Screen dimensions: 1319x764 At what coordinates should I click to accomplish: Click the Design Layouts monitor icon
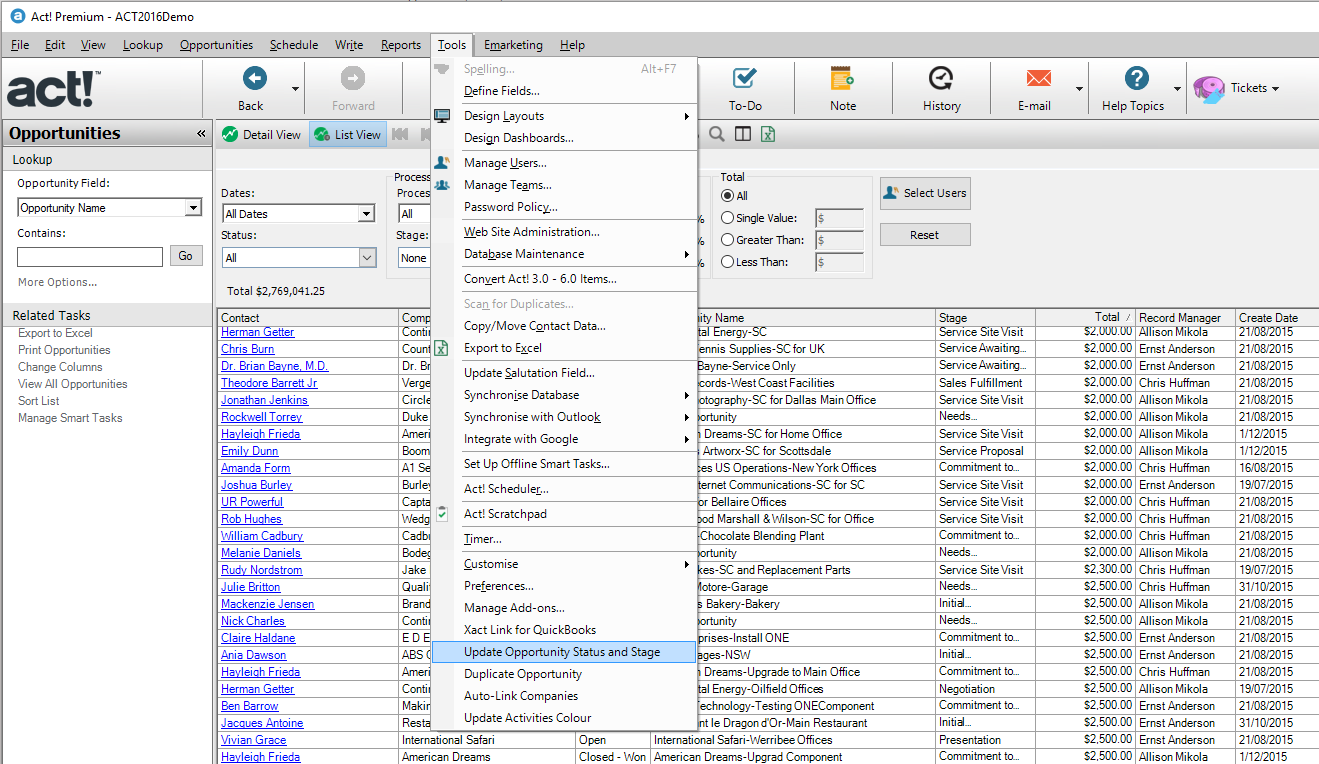[x=442, y=116]
